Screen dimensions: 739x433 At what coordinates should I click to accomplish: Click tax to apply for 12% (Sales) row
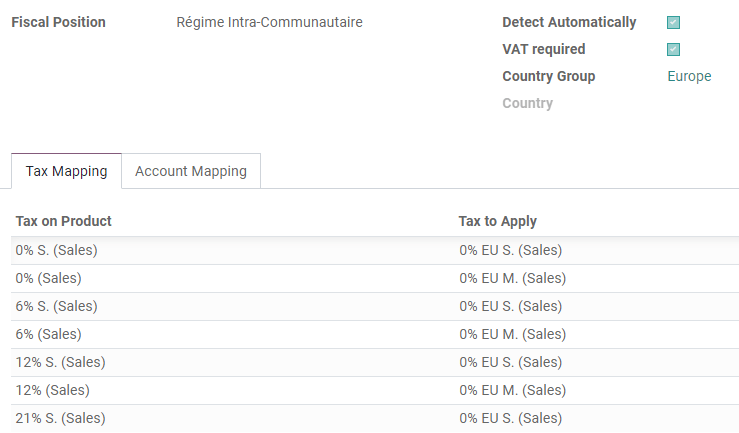[512, 391]
